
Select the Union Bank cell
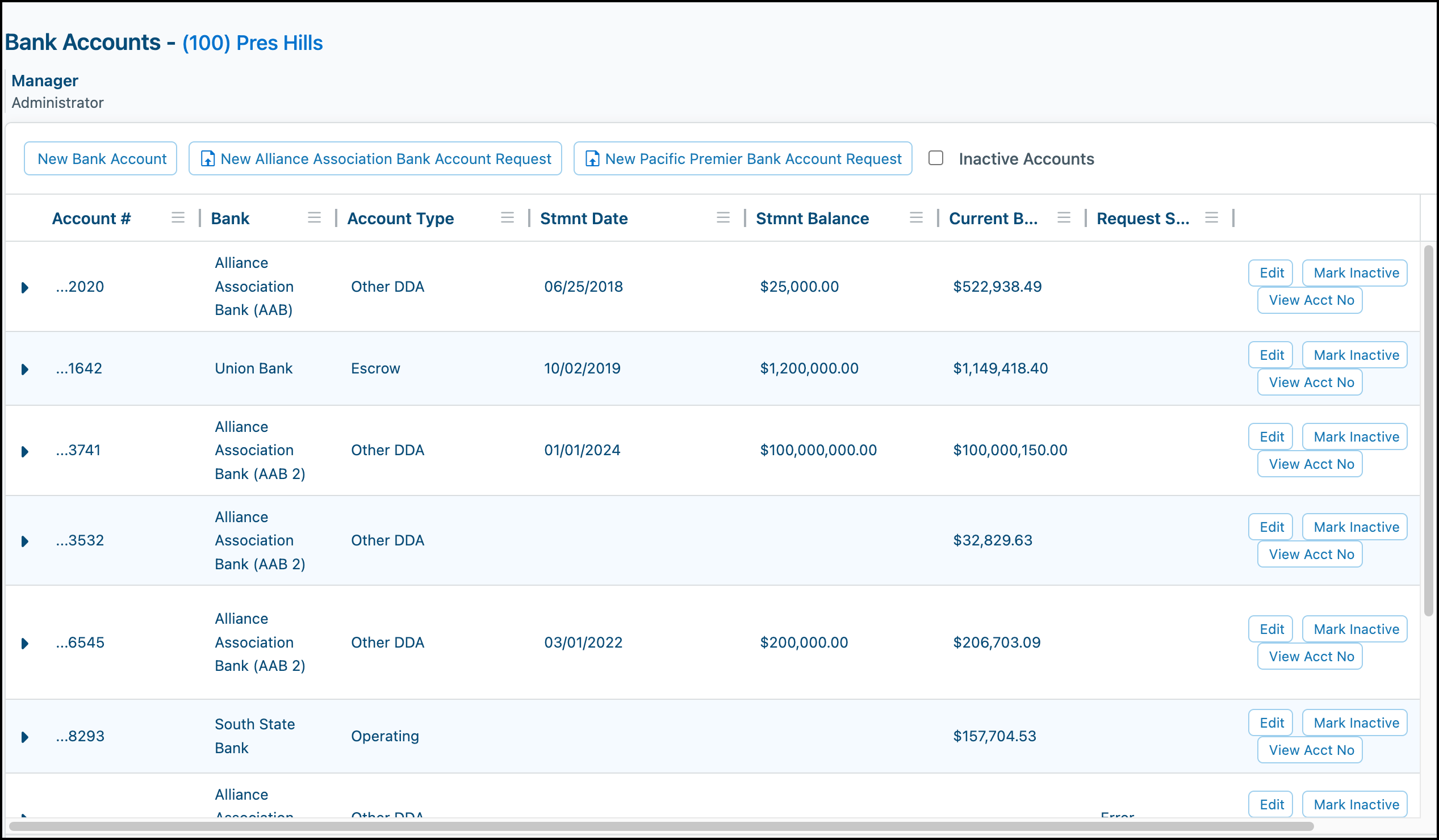pyautogui.click(x=253, y=369)
